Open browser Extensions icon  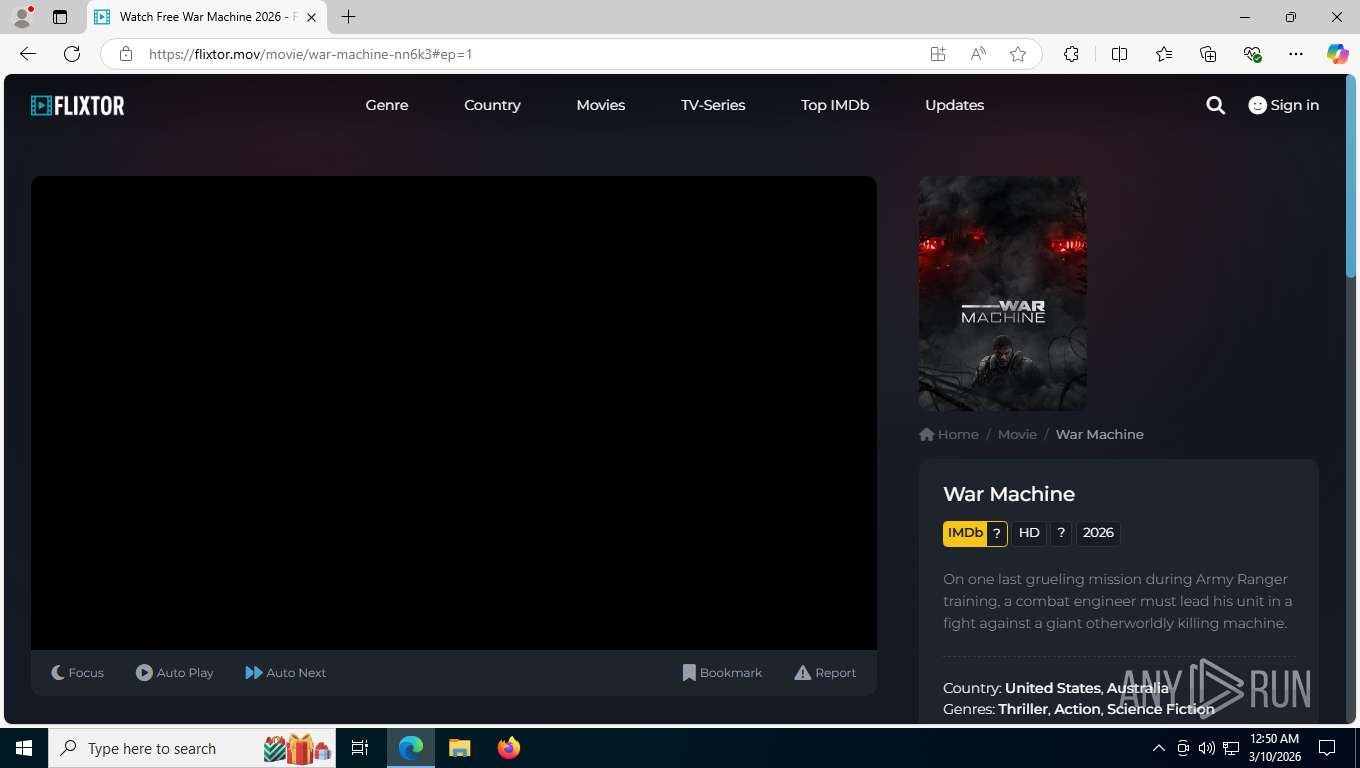(x=1071, y=54)
